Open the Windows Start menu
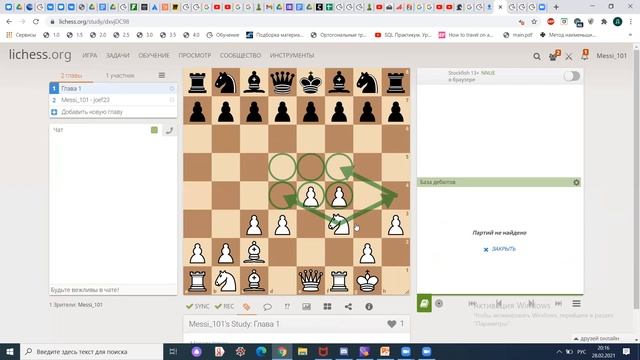Image resolution: width=640 pixels, height=360 pixels. coord(10,351)
